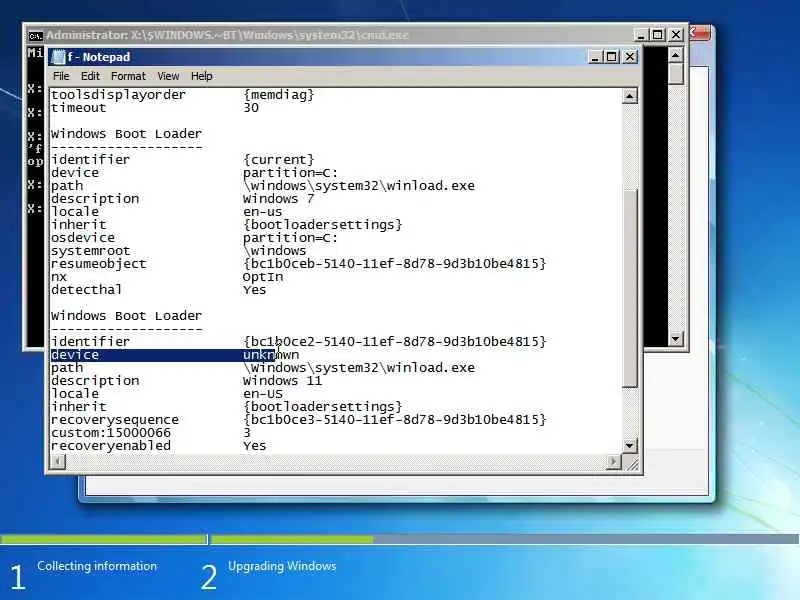Open the View menu in Notepad
The width and height of the screenshot is (800, 600).
(168, 76)
